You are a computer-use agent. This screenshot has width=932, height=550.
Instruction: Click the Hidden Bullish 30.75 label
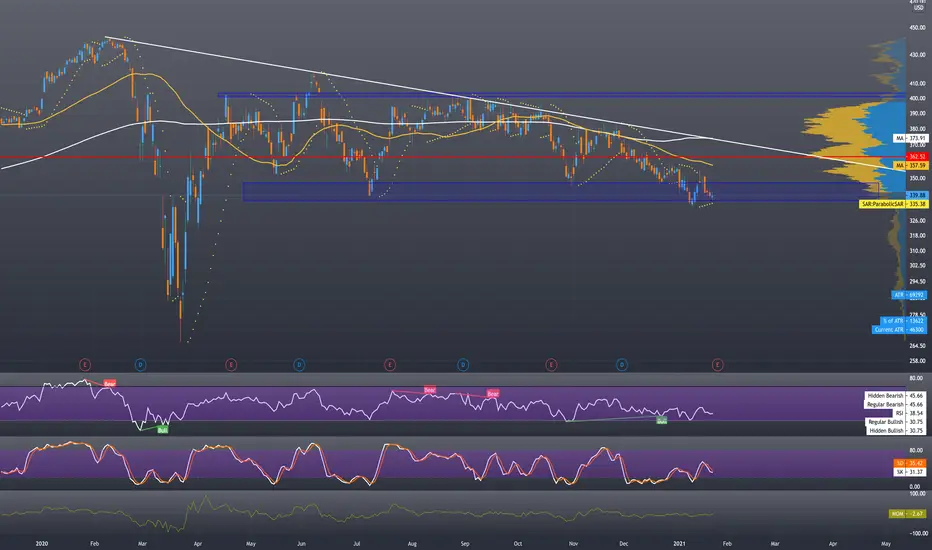(896, 430)
